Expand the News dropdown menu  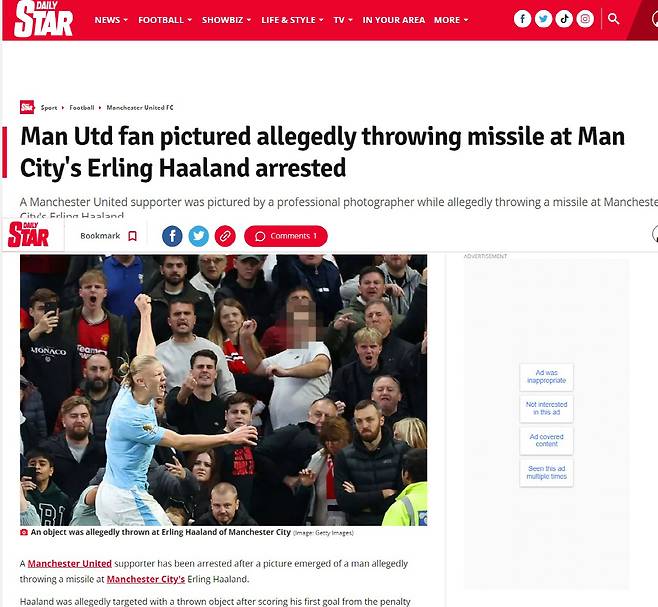[x=111, y=20]
